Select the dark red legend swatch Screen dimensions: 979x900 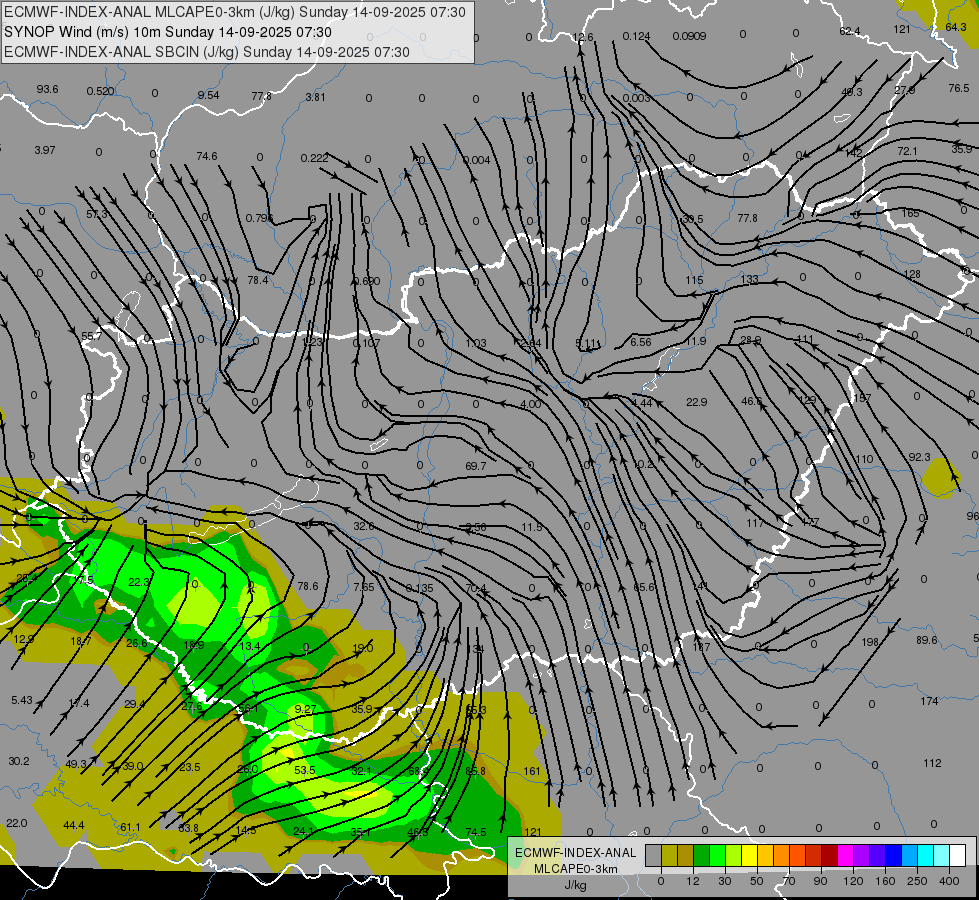coord(830,855)
